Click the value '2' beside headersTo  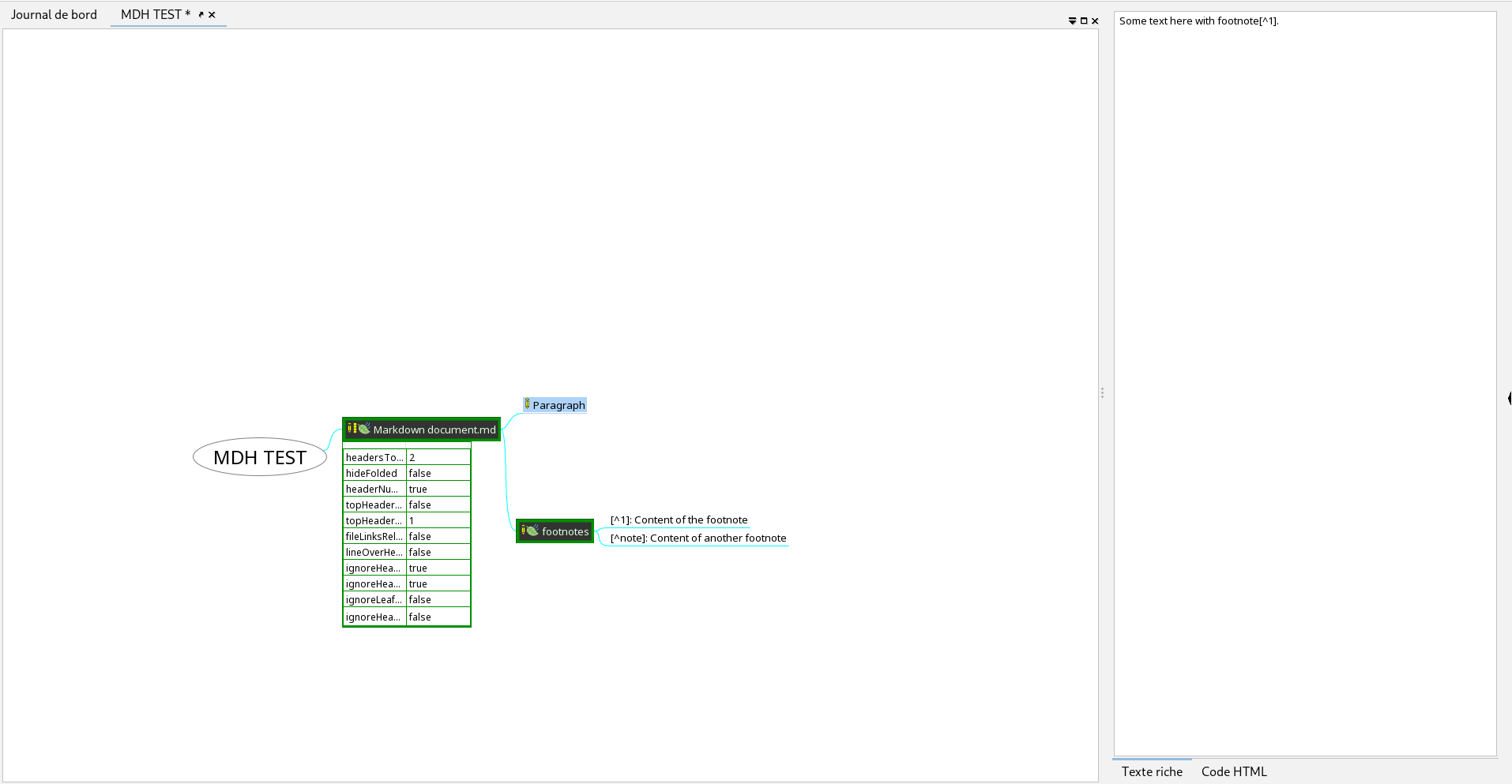pos(438,457)
